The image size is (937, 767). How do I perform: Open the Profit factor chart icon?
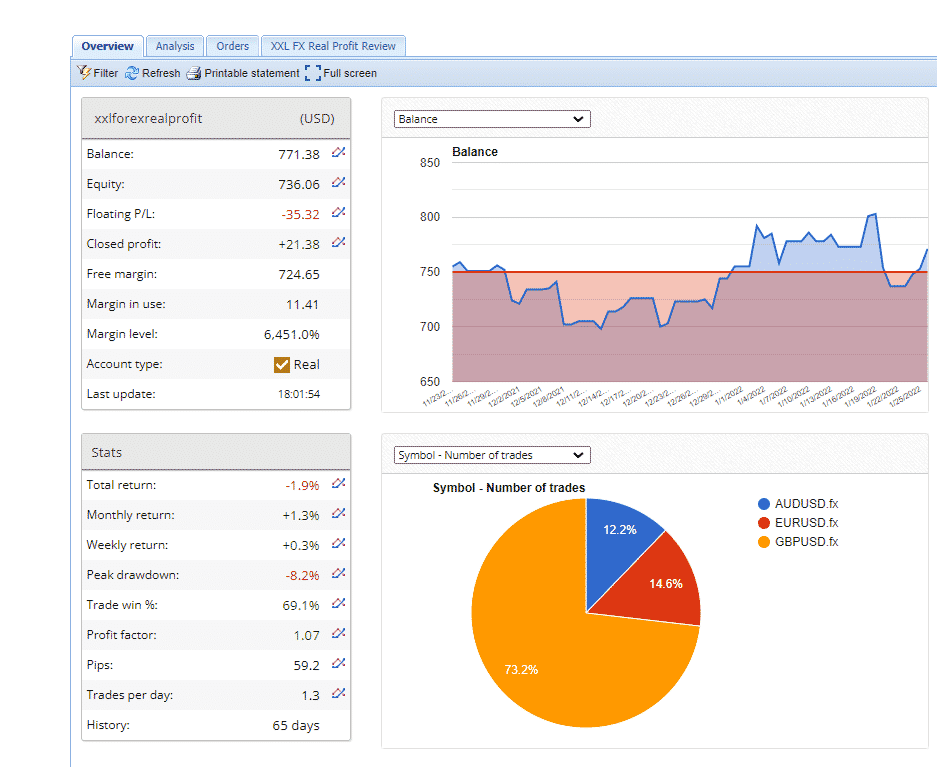pos(339,634)
